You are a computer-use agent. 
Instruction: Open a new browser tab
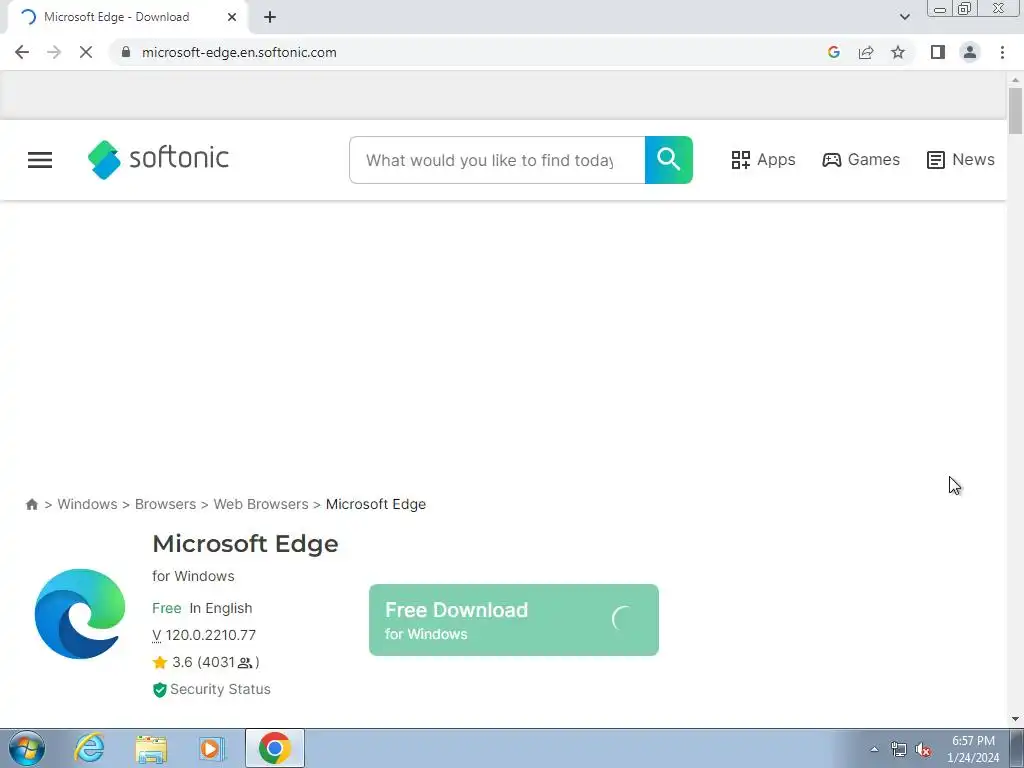(x=270, y=17)
